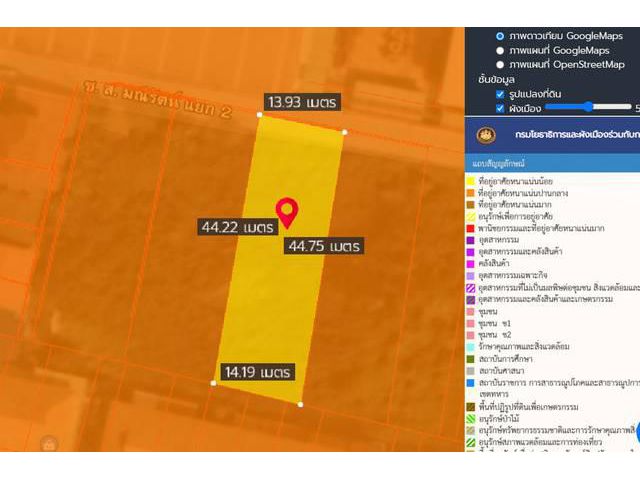Viewport: 640px width, 480px height.
Task: Uncheck the รูปแปลงที่ดิน layer checkbox
Action: pos(500,94)
